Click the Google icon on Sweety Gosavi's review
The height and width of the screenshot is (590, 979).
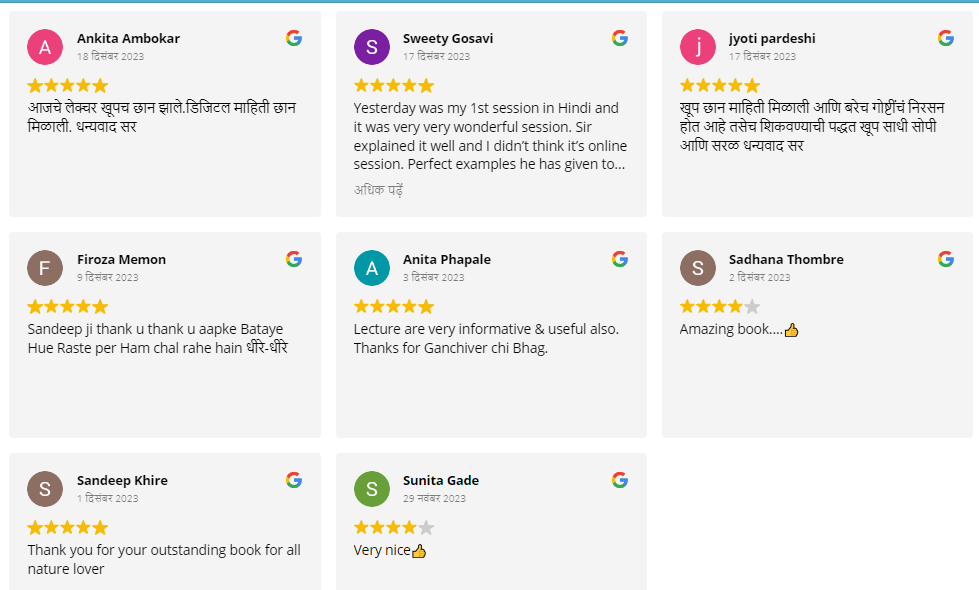pyautogui.click(x=620, y=38)
